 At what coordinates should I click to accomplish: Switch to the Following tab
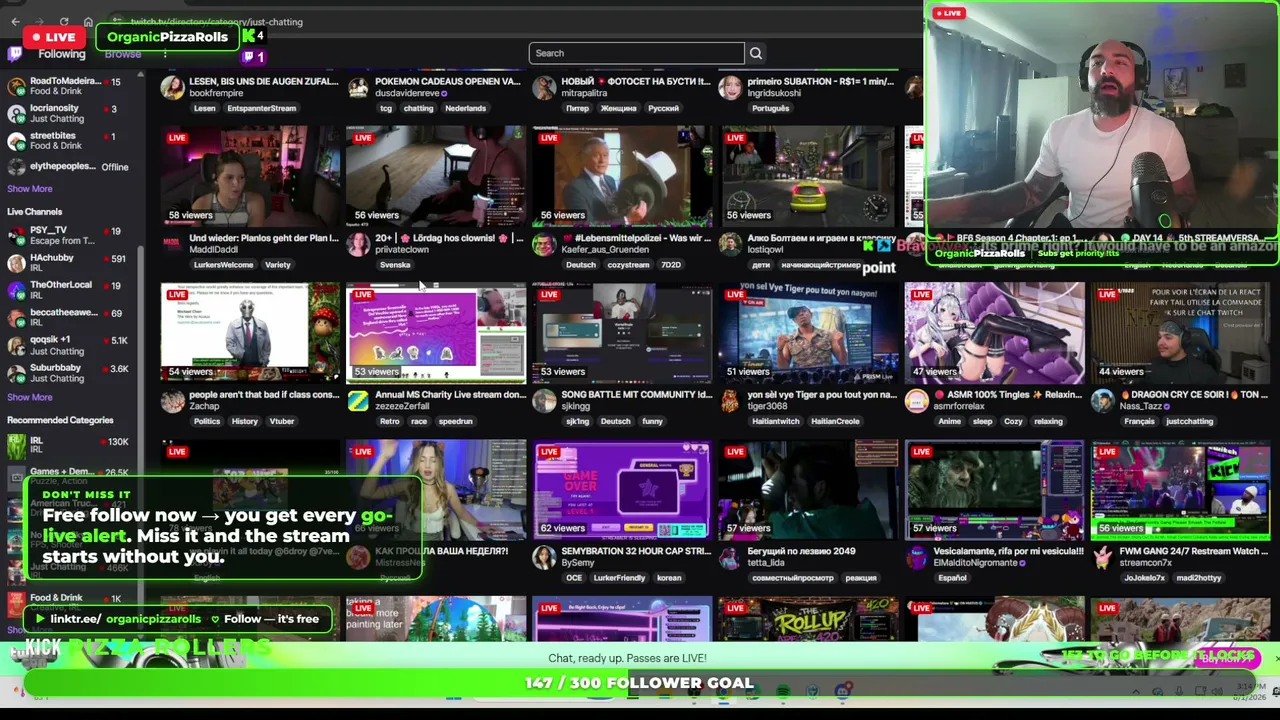click(x=62, y=54)
